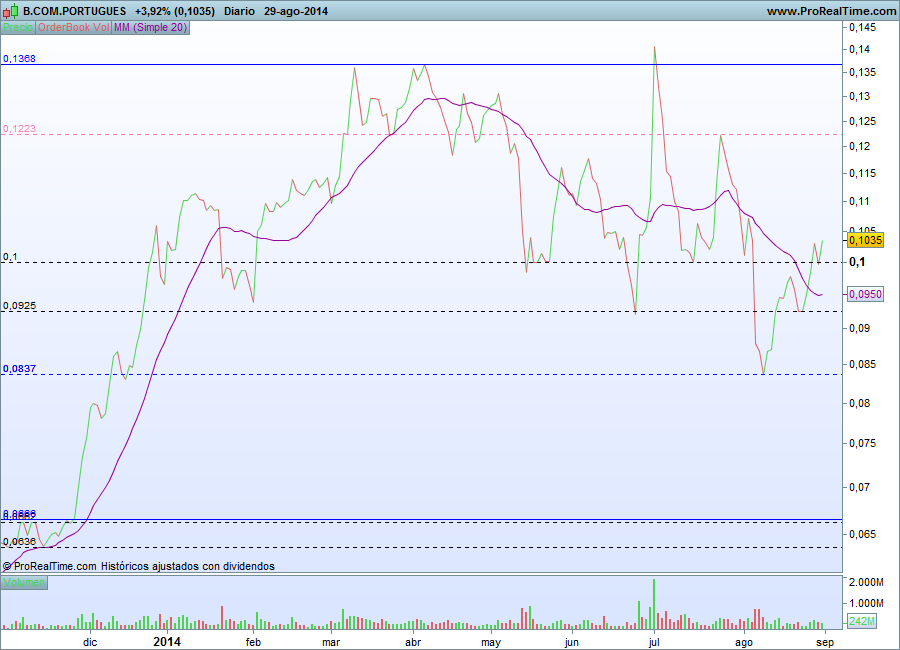This screenshot has height=650, width=900.
Task: Click the green 242M volume value tag
Action: (862, 621)
